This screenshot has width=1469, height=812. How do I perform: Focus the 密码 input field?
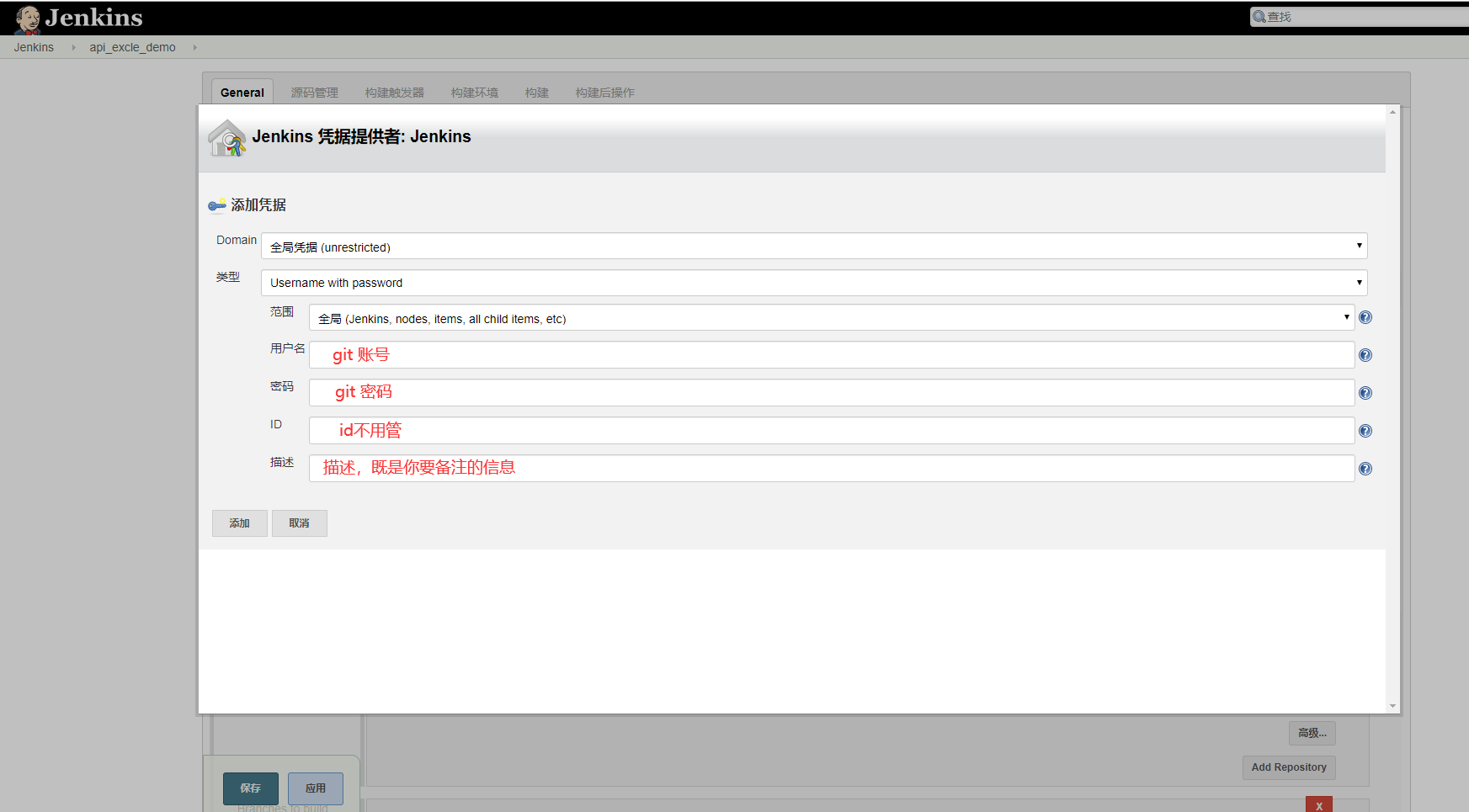[832, 393]
